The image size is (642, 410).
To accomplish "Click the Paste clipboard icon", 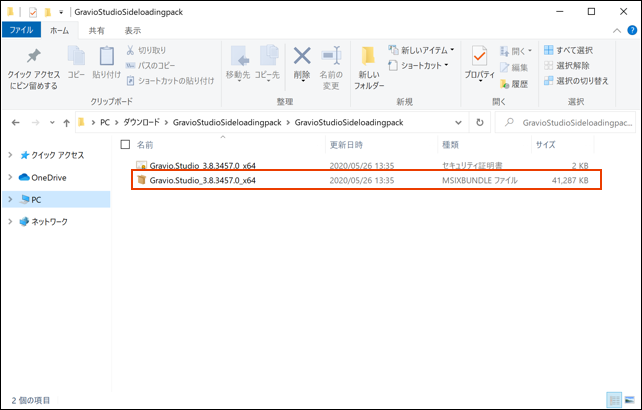I will point(106,62).
